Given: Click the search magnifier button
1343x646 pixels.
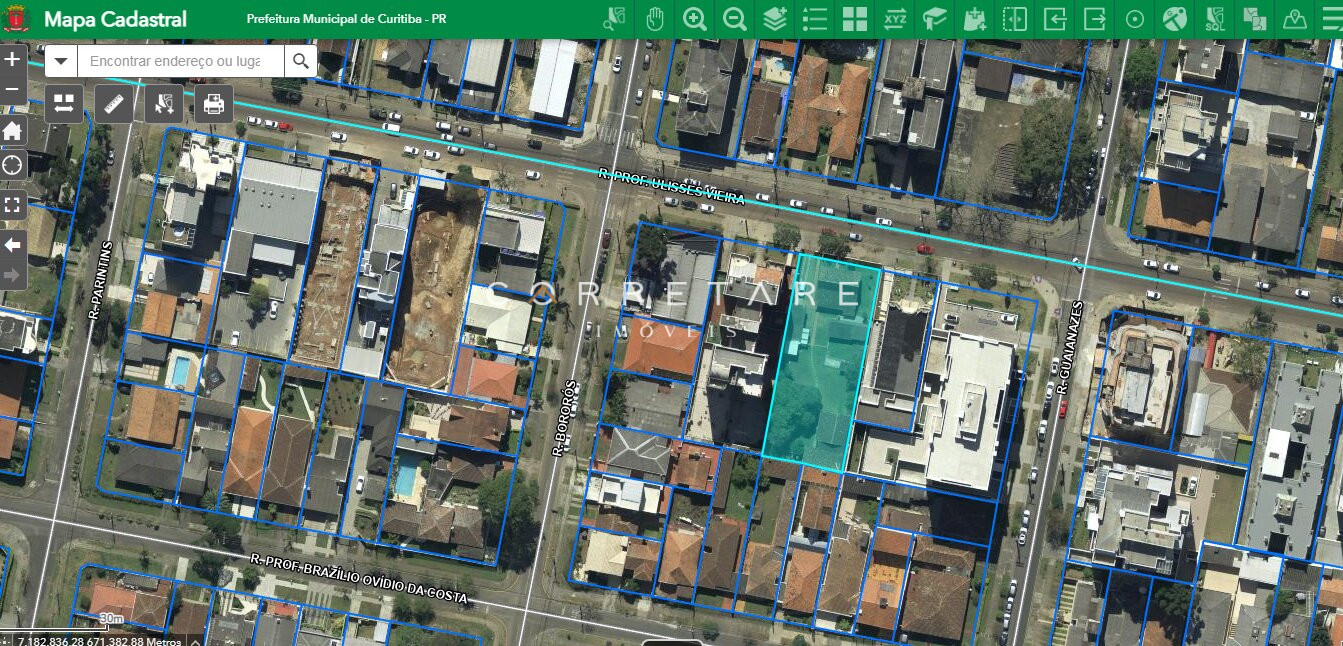Looking at the screenshot, I should [x=300, y=62].
